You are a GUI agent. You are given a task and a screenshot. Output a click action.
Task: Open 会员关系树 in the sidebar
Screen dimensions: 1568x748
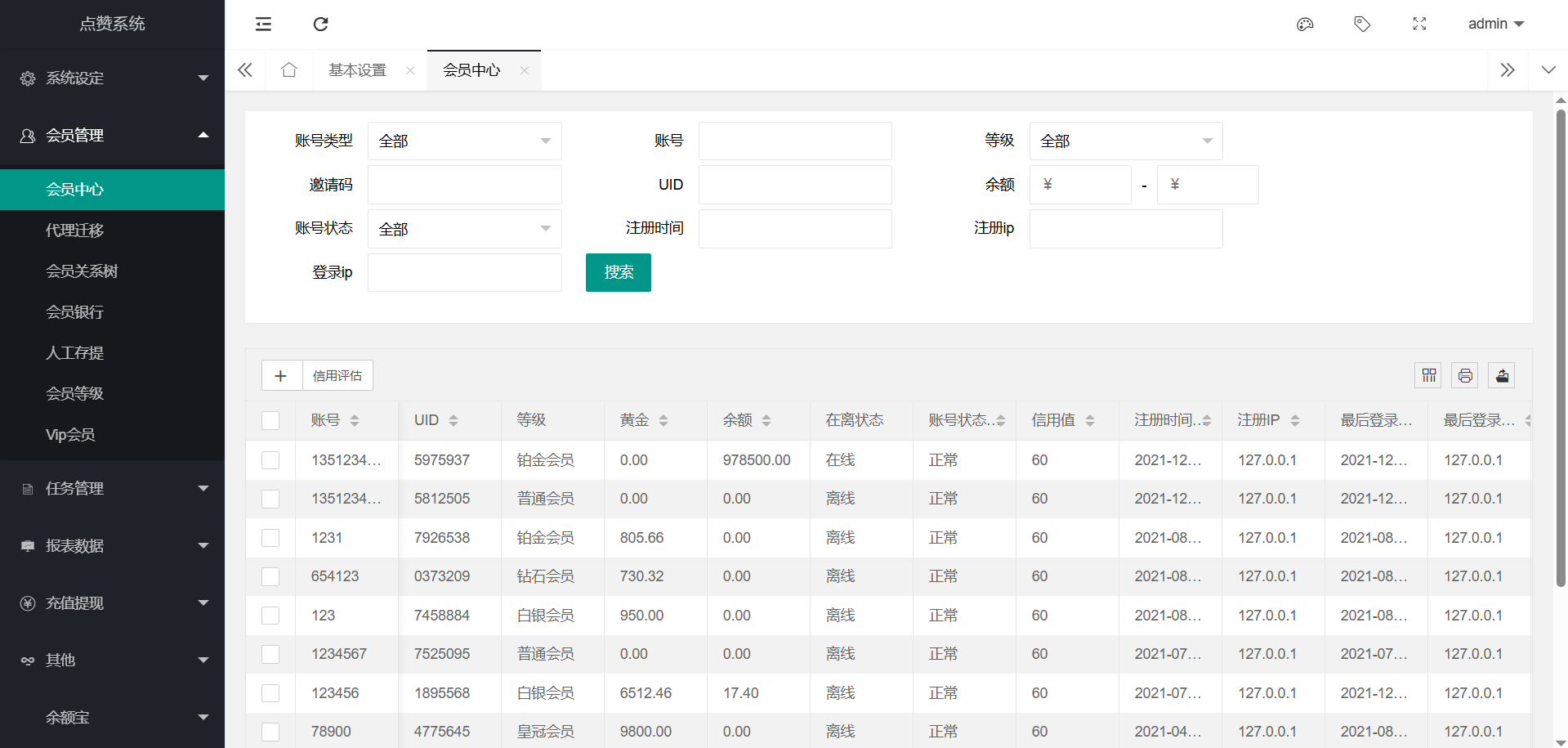click(x=82, y=271)
